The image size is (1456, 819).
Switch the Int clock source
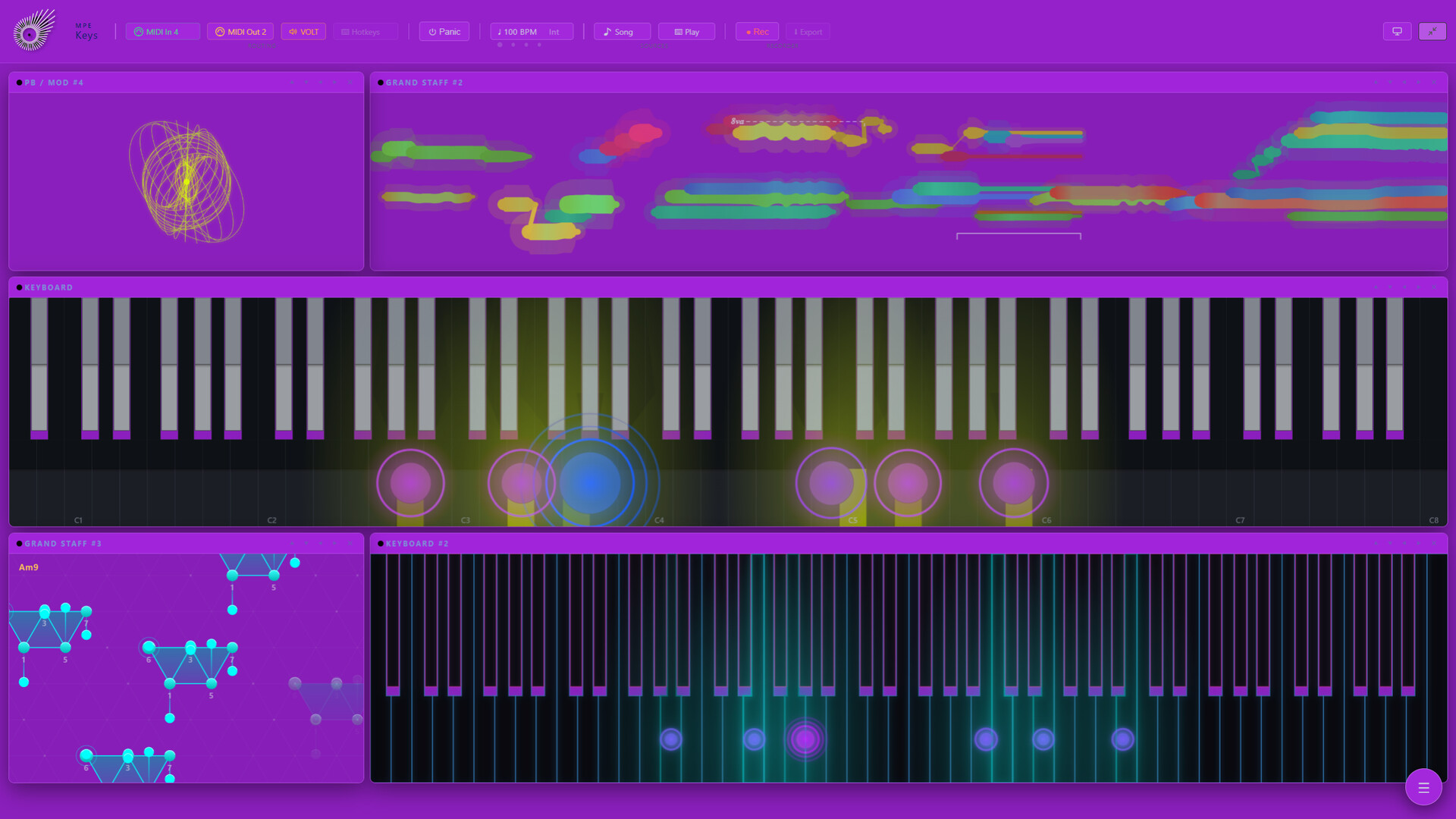coord(554,32)
